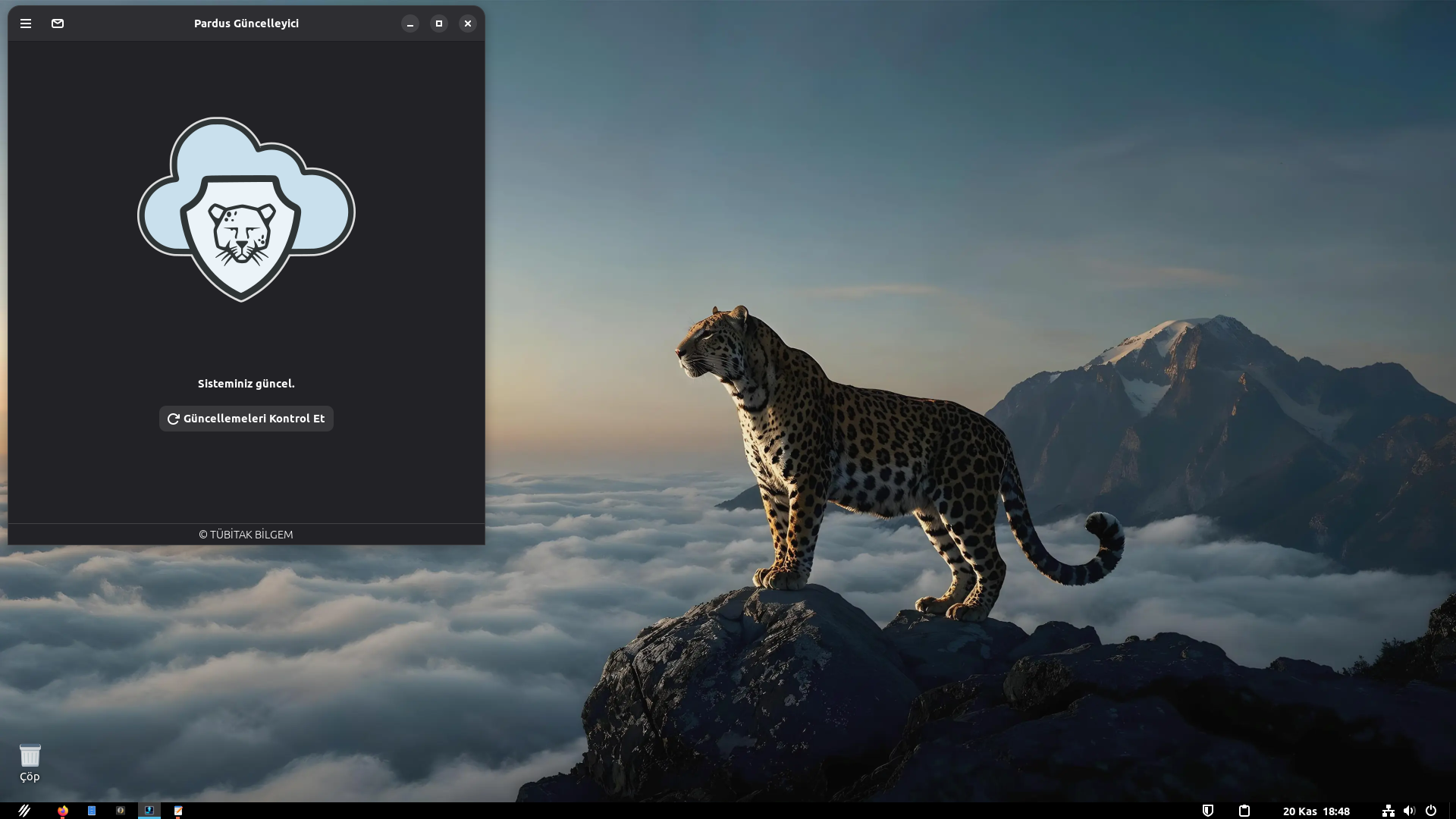
Task: Open the hamburger menu in Pardus Güncelleyici
Action: pos(26,24)
